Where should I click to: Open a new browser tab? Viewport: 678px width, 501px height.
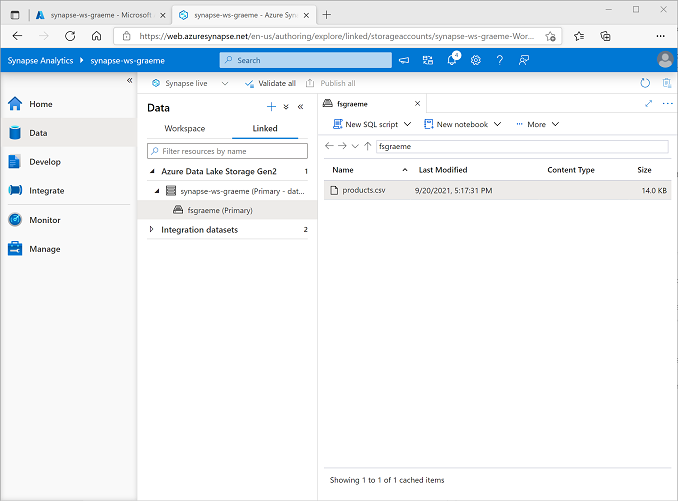[327, 15]
